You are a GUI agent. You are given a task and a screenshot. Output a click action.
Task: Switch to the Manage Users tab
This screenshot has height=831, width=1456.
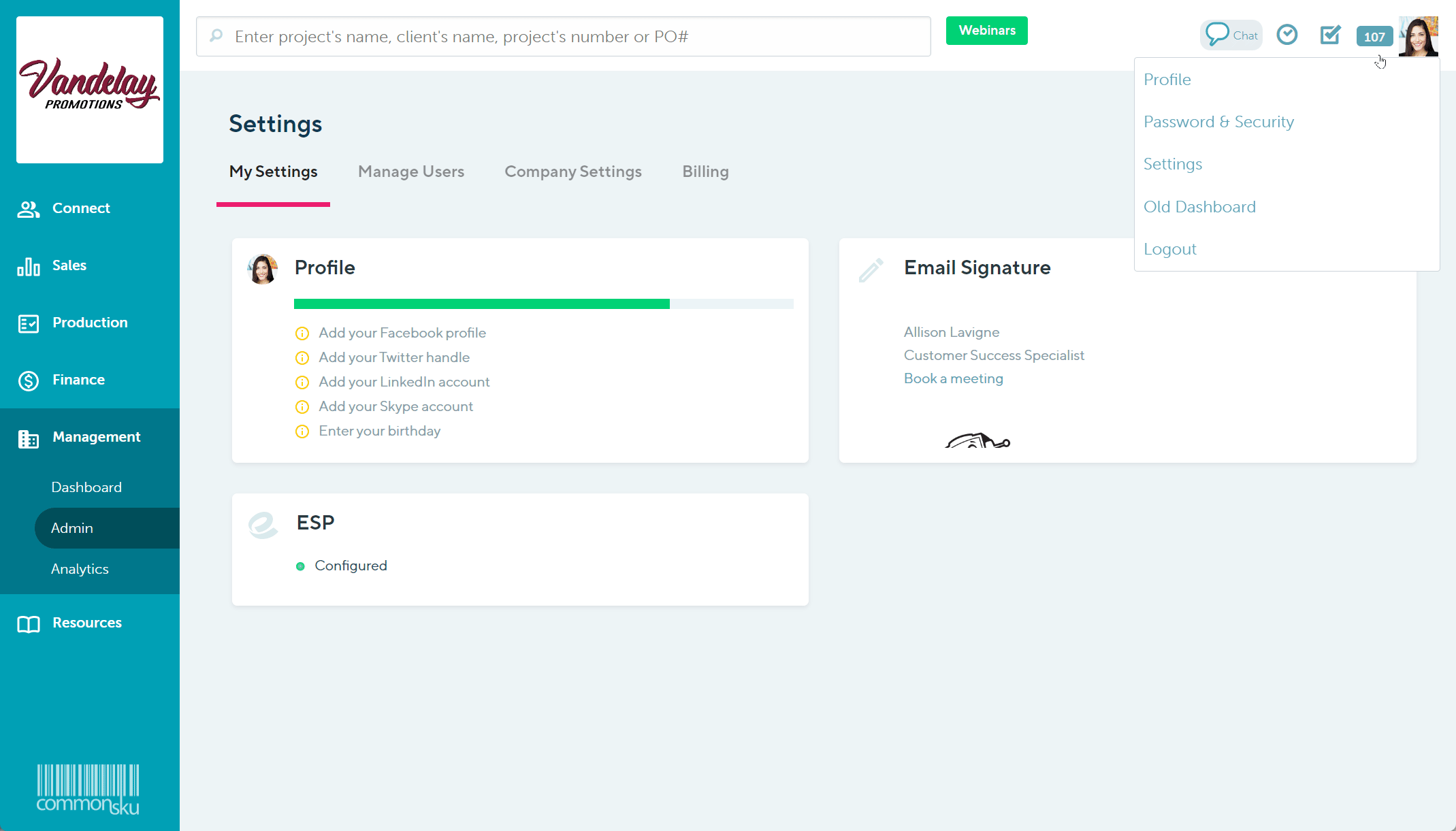(411, 172)
